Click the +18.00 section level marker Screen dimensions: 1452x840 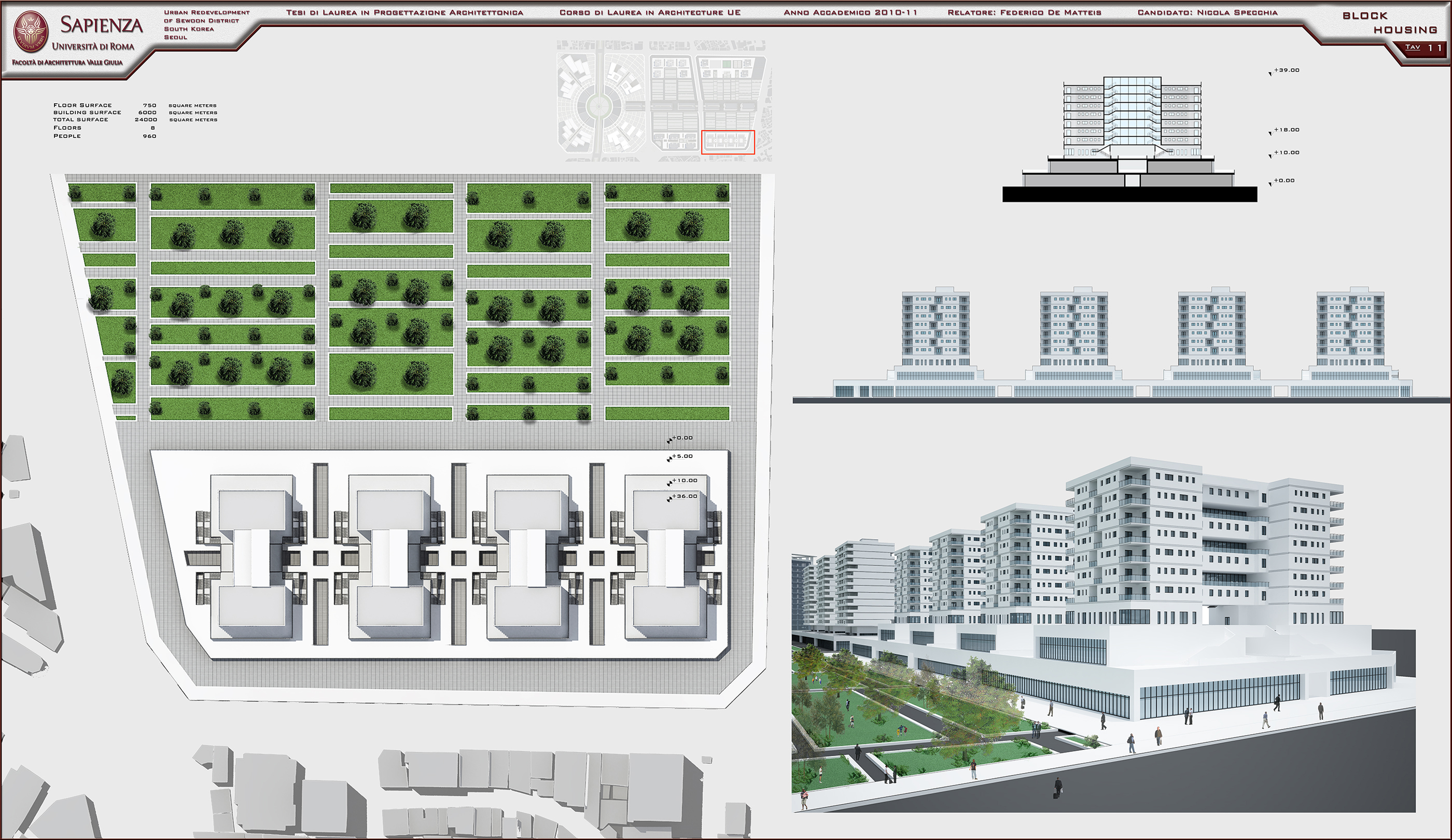pos(1286,130)
